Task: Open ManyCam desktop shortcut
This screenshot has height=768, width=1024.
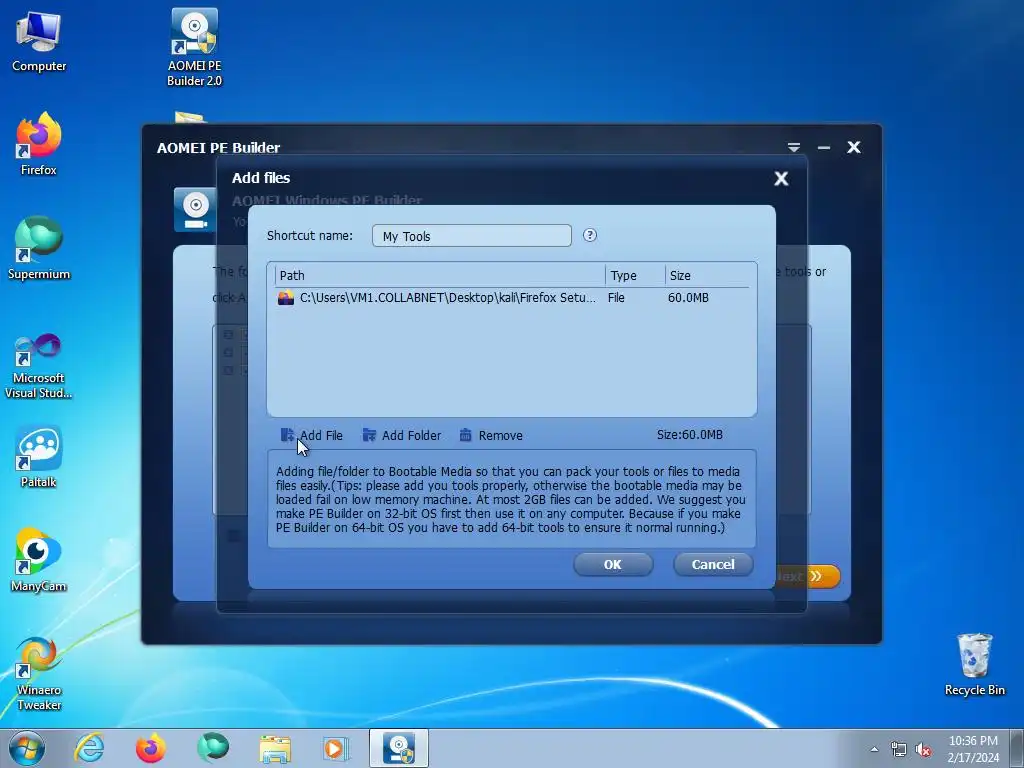Action: [39, 560]
